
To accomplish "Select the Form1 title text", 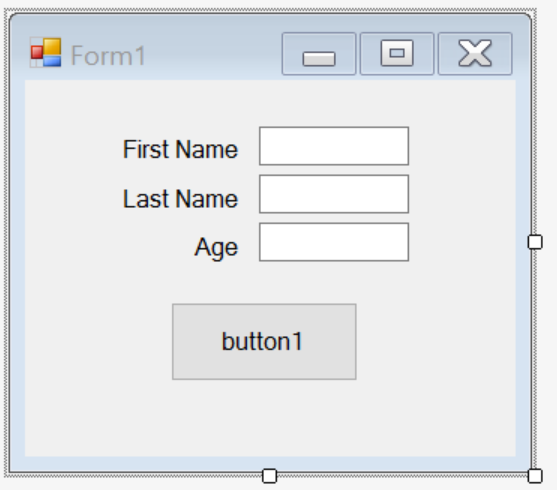I will click(x=108, y=56).
